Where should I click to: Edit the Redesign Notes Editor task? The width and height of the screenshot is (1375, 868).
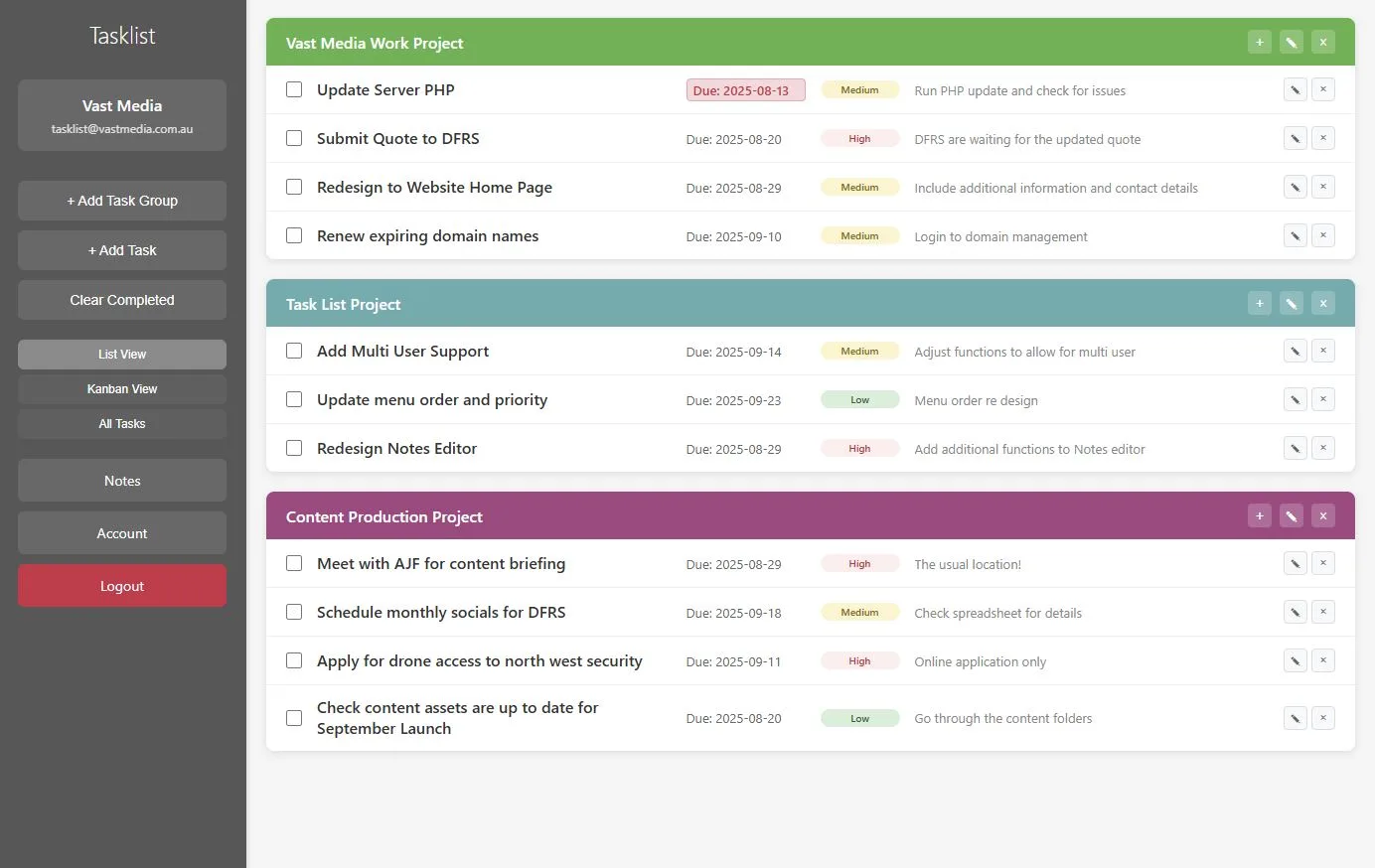[x=1295, y=448]
